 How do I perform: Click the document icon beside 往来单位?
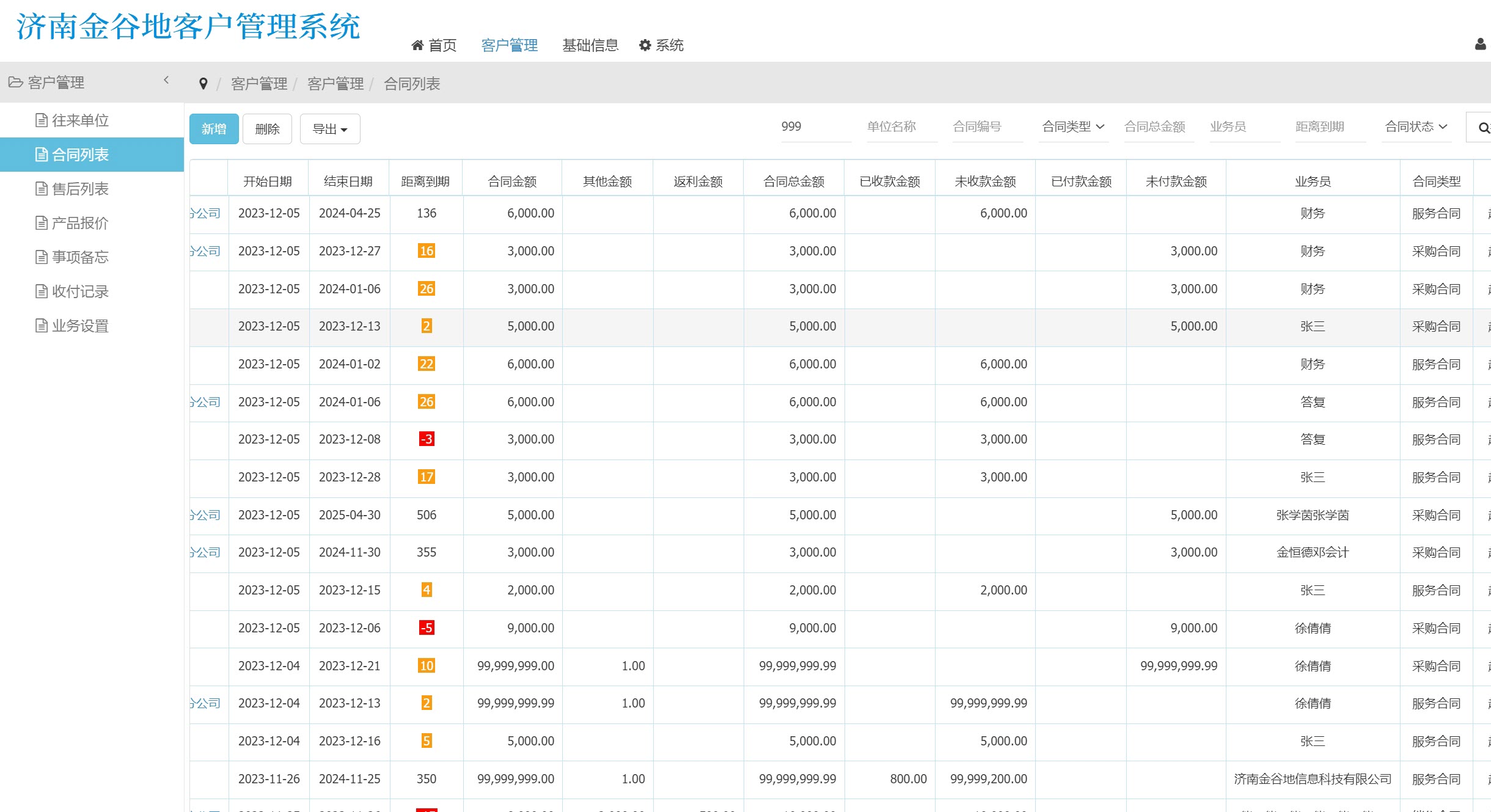42,120
